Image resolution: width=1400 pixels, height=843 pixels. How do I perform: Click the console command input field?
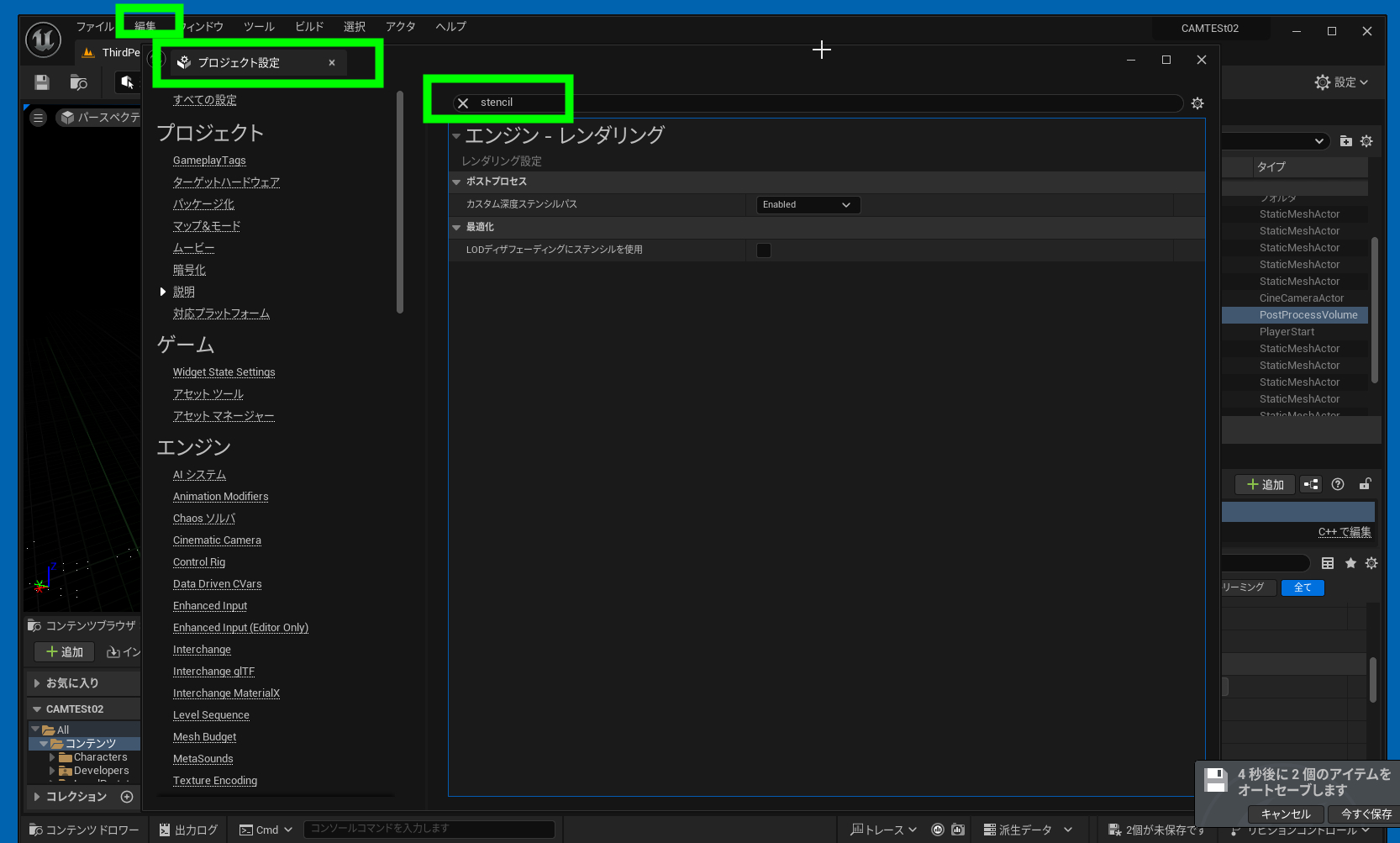point(429,829)
